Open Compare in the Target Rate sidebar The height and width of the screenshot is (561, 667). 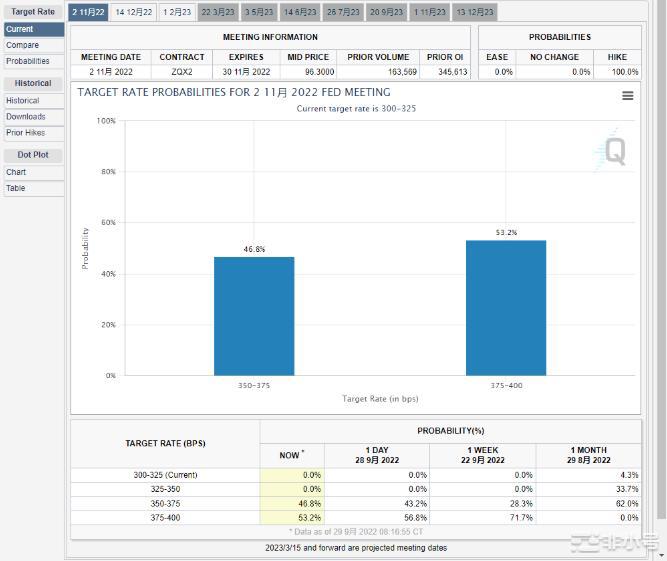pos(22,45)
